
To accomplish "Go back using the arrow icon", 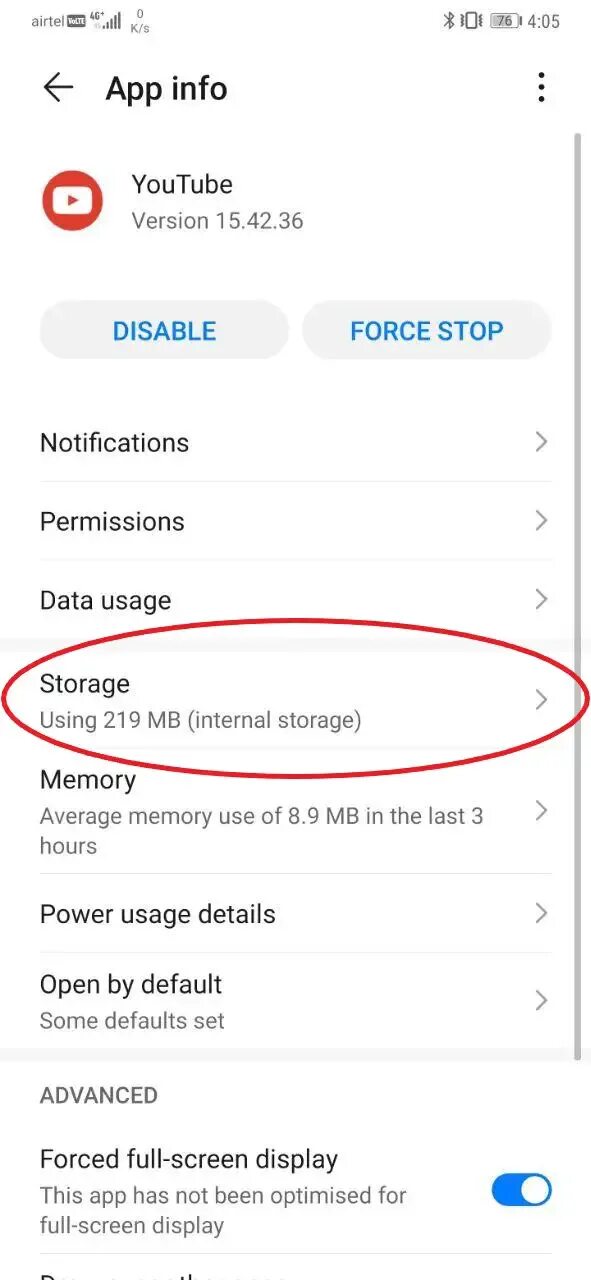I will click(58, 88).
